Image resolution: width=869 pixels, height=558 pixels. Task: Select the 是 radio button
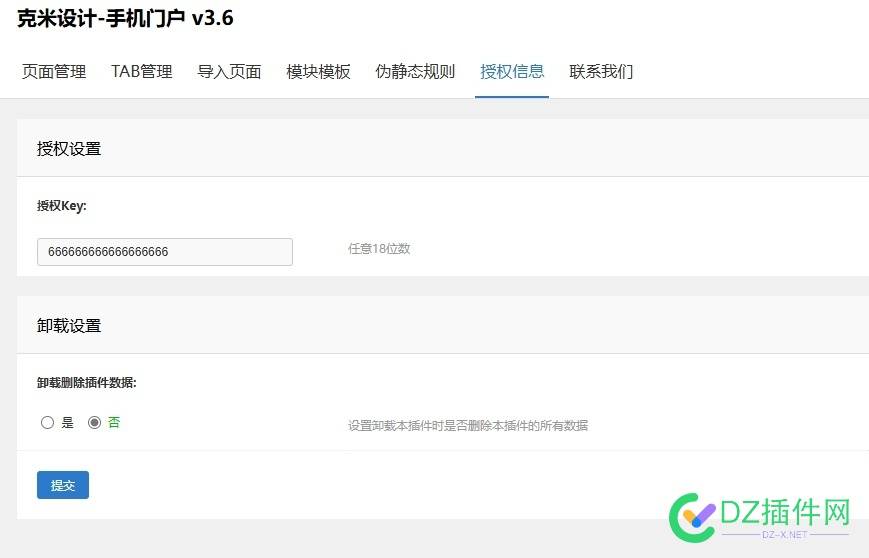tap(47, 423)
